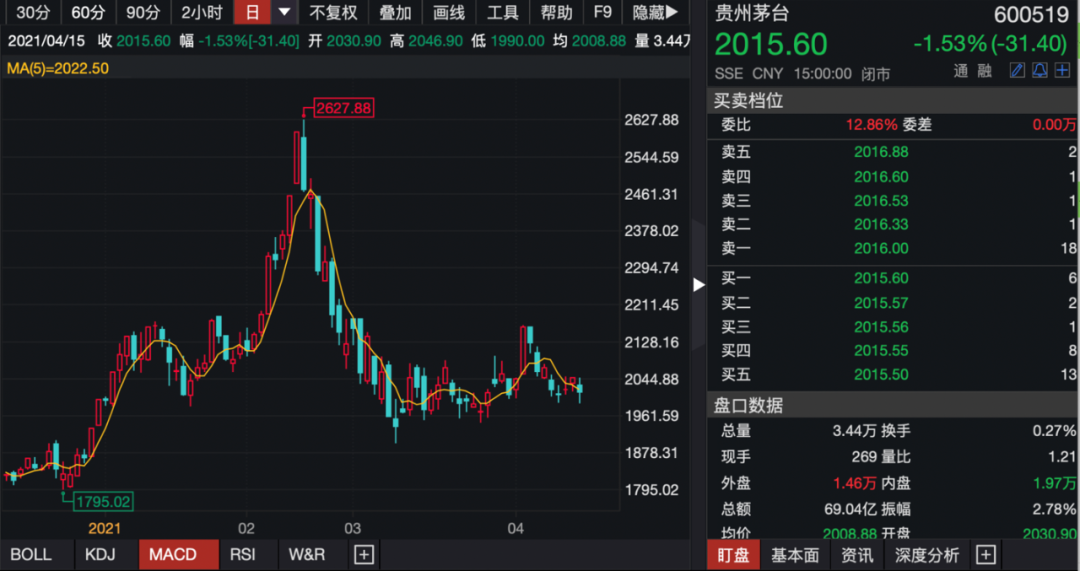Click the 通 connect badge
1080x571 pixels.
[x=961, y=71]
